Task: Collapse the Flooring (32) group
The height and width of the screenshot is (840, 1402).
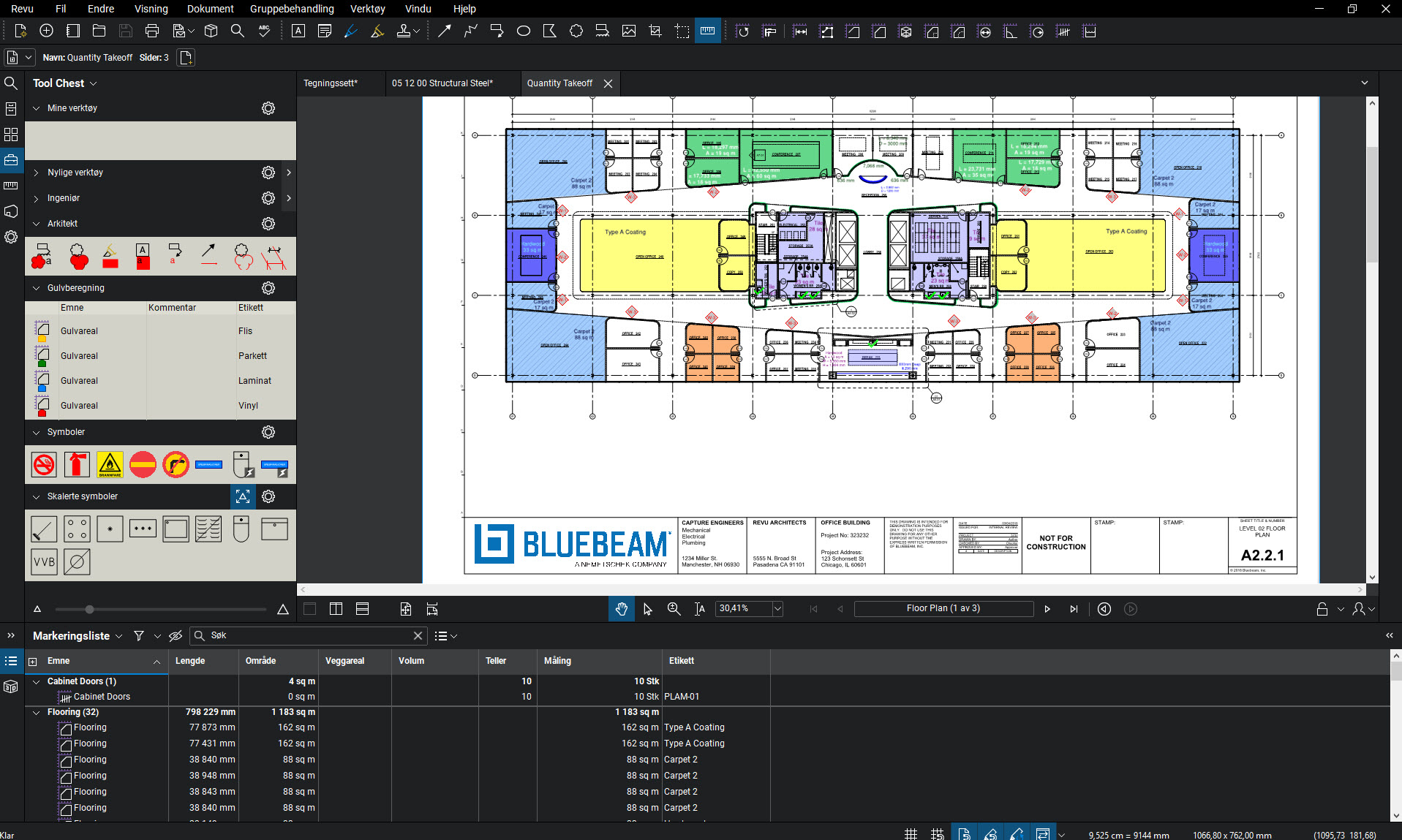Action: coord(37,712)
